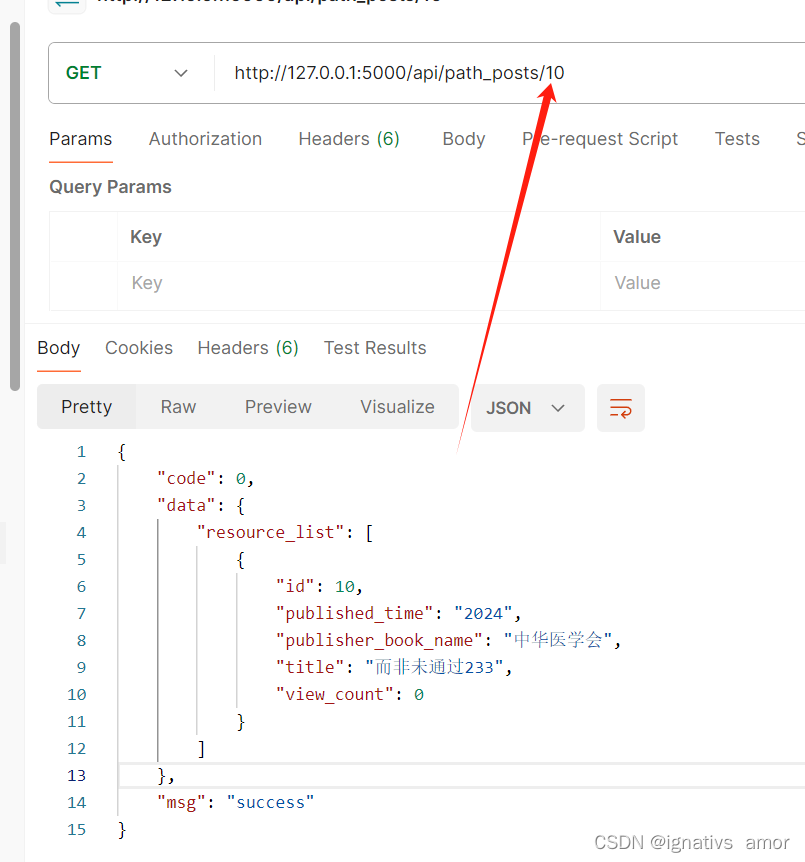The height and width of the screenshot is (862, 805).
Task: Open the request Headers (6) tab
Action: coord(349,139)
